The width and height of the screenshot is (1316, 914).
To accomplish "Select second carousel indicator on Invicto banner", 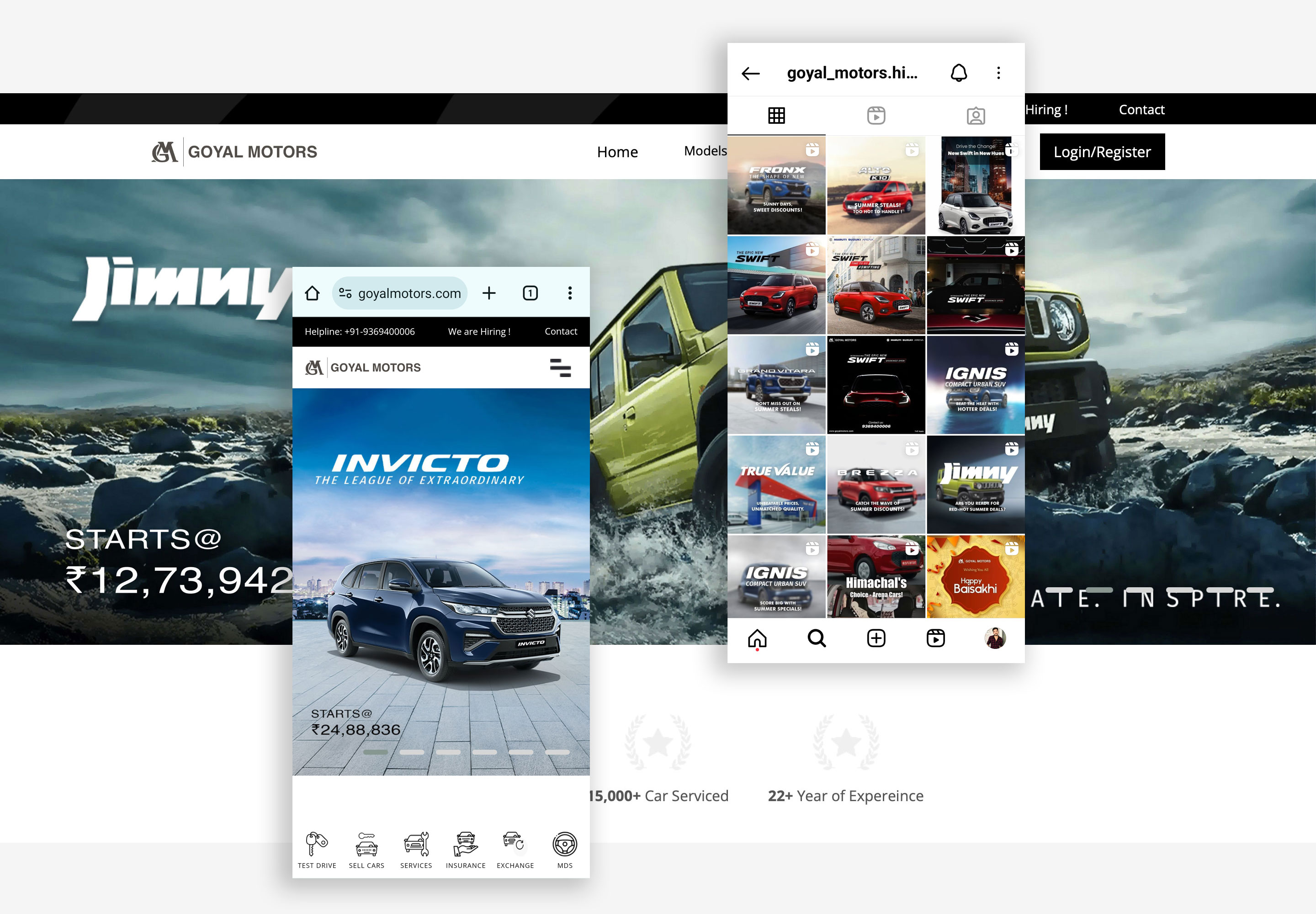I will (412, 752).
